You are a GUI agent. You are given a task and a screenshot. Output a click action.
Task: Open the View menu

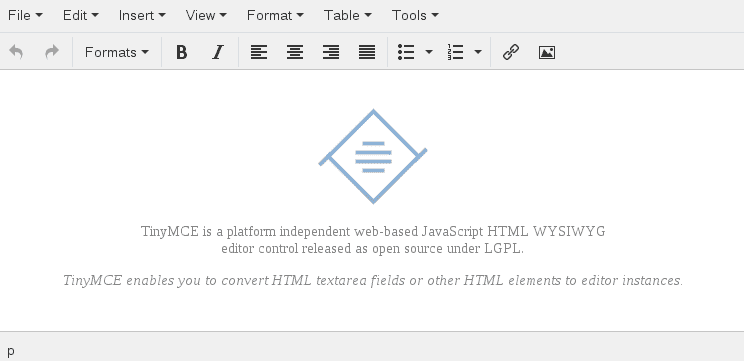tap(206, 16)
